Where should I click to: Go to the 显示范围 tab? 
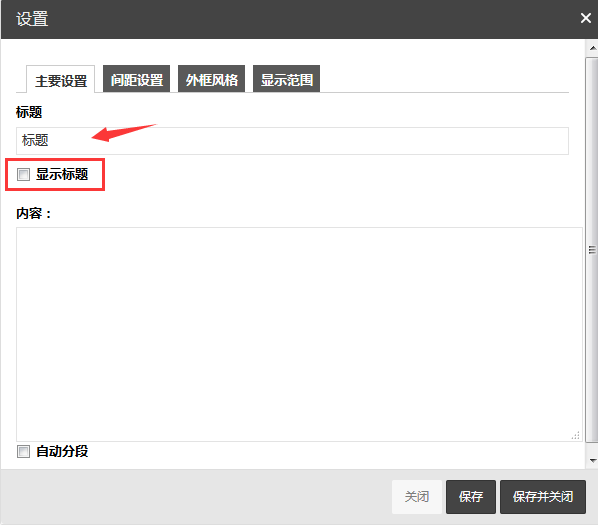pyautogui.click(x=286, y=79)
